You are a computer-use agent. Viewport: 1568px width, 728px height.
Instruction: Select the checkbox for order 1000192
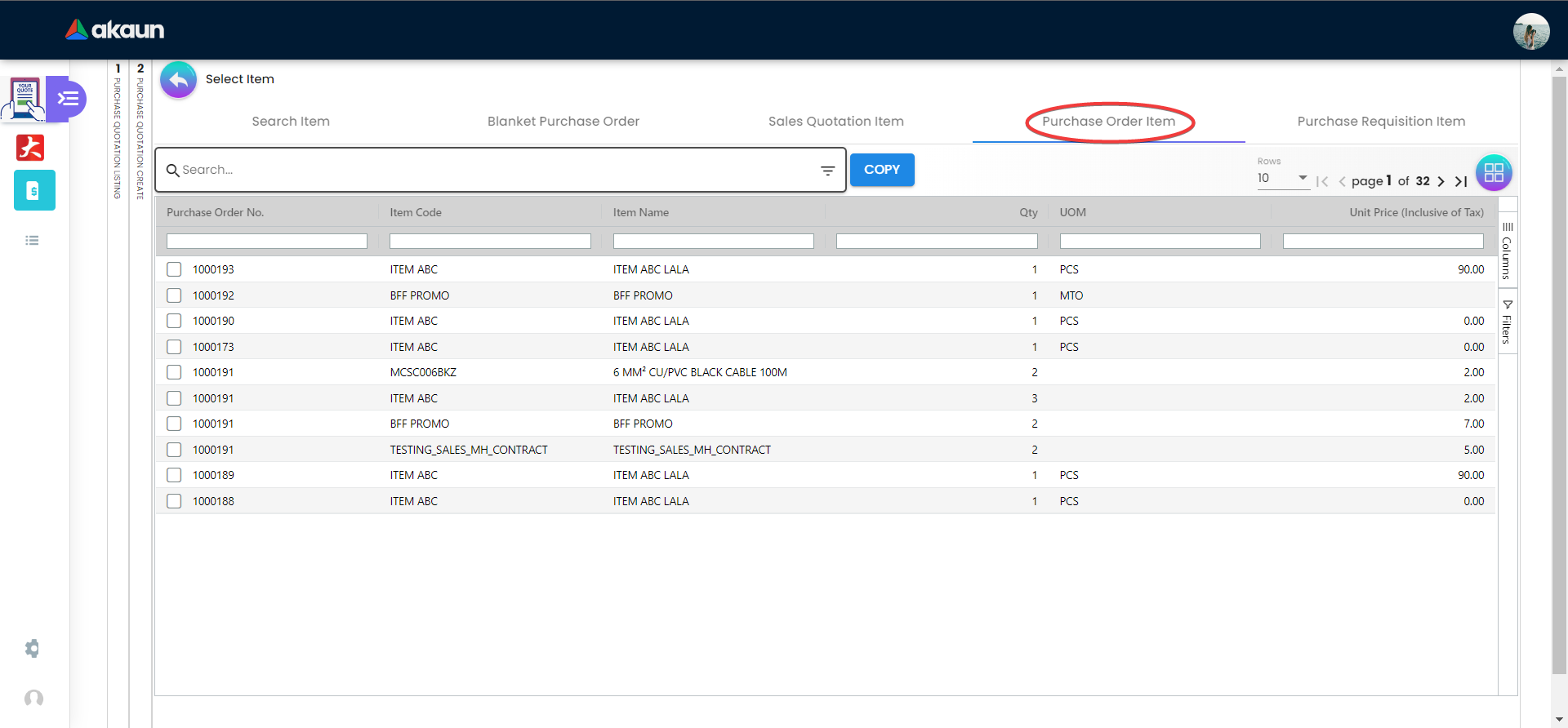174,295
